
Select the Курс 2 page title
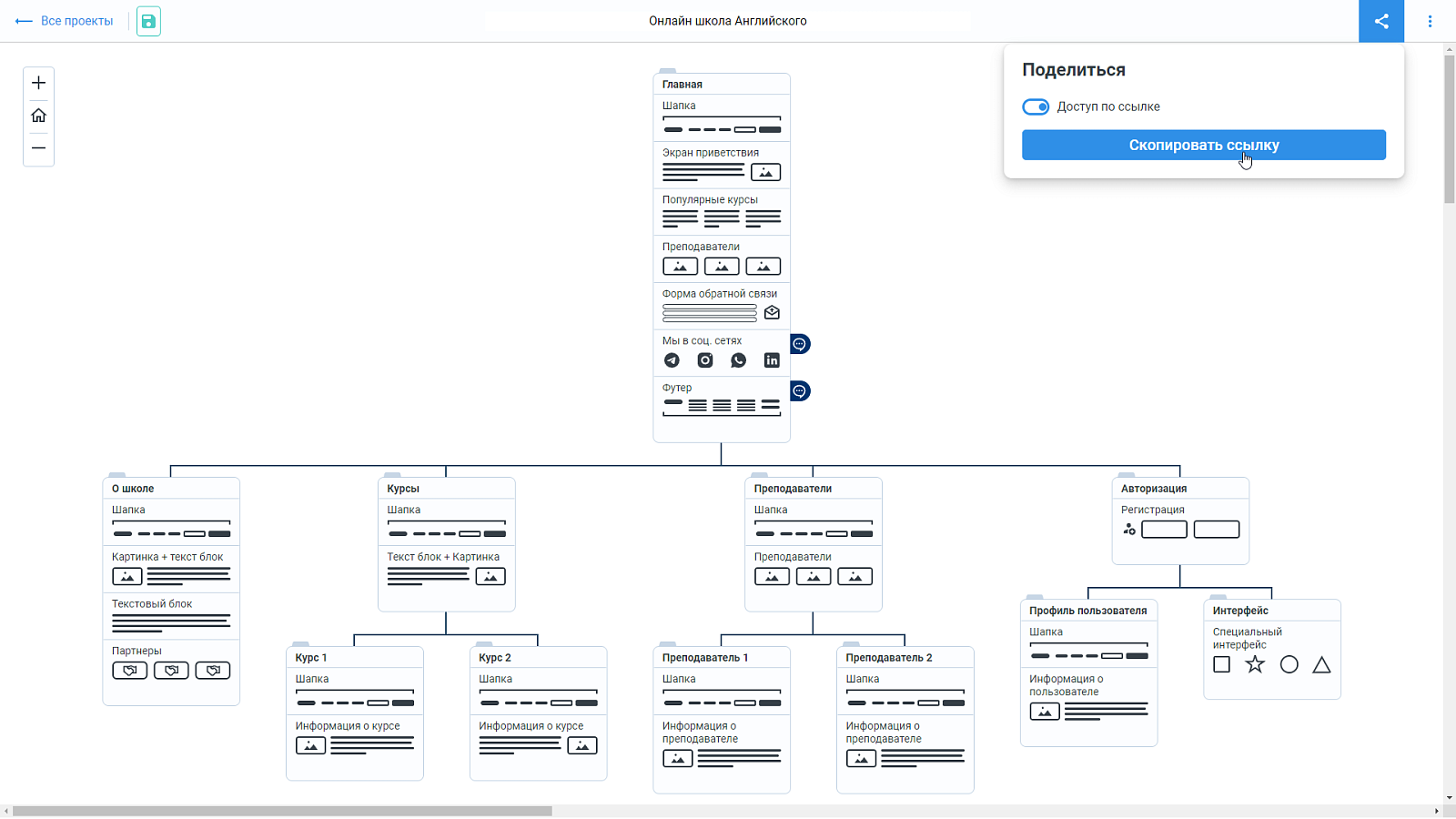(495, 658)
